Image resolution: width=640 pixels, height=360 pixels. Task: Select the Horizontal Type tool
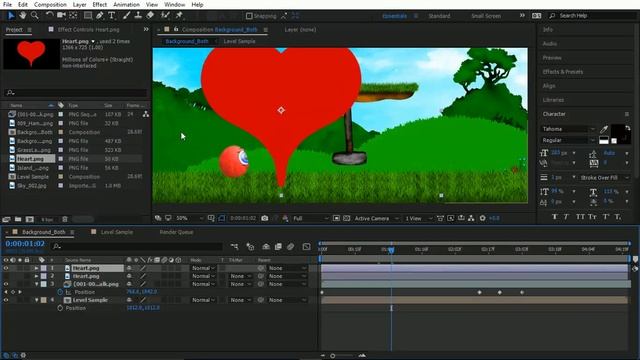[111, 16]
